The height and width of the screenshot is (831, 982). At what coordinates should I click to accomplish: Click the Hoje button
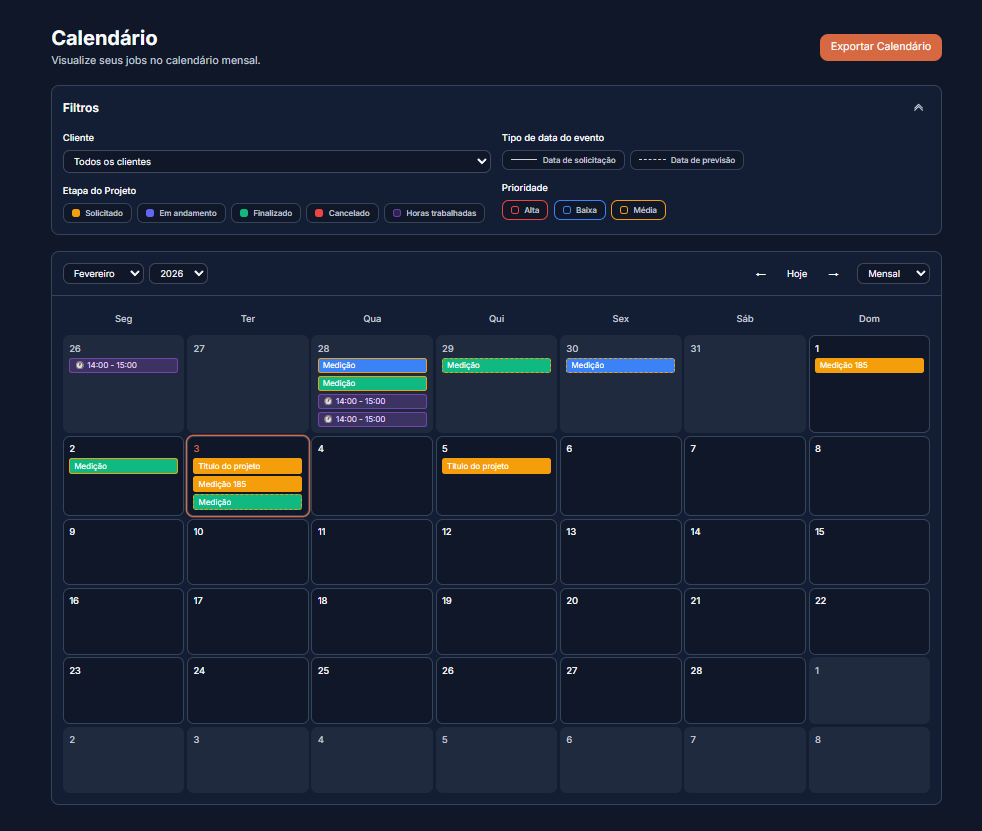point(796,273)
